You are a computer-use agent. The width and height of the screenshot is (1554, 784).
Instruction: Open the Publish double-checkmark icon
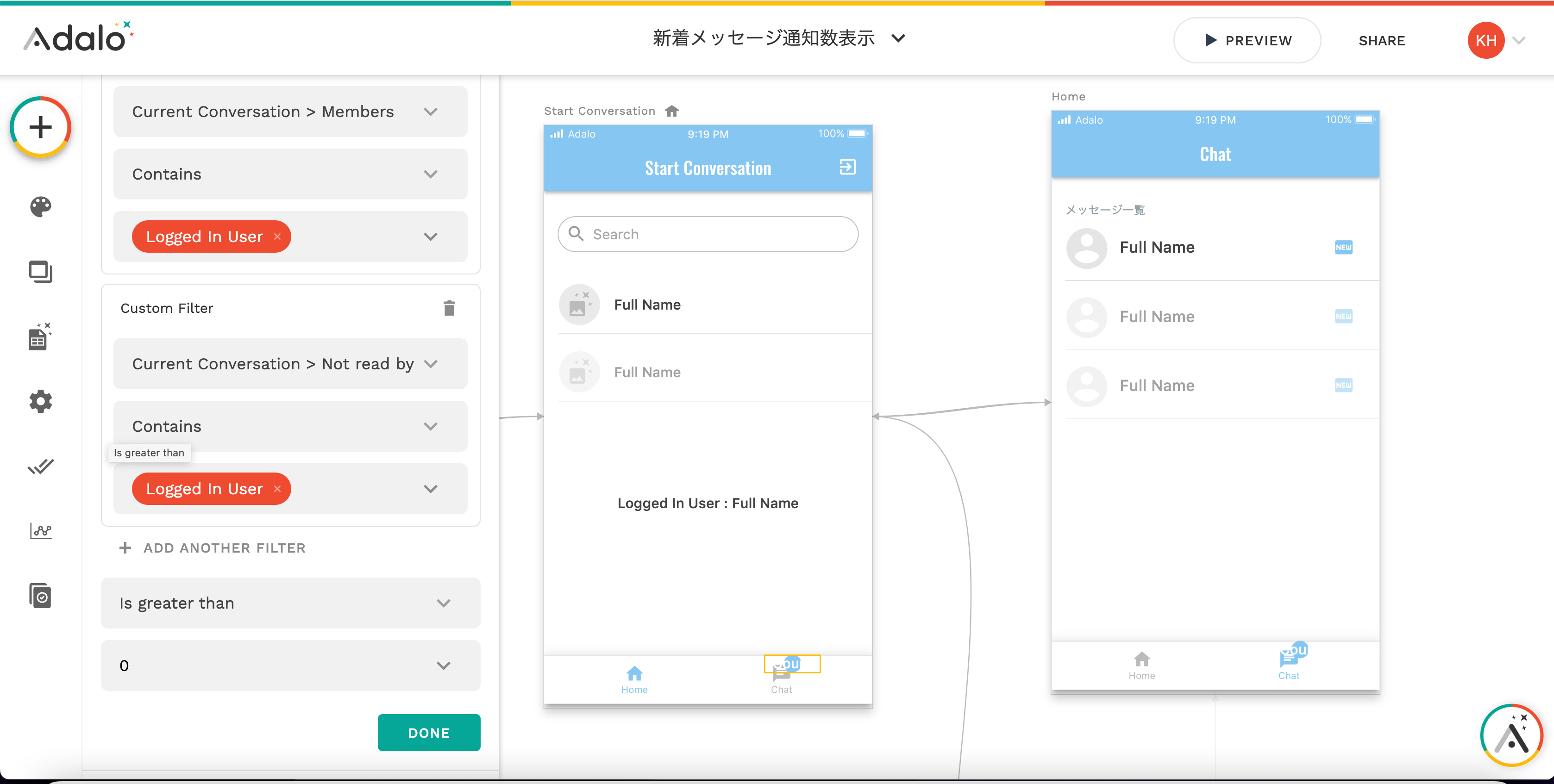(x=40, y=466)
